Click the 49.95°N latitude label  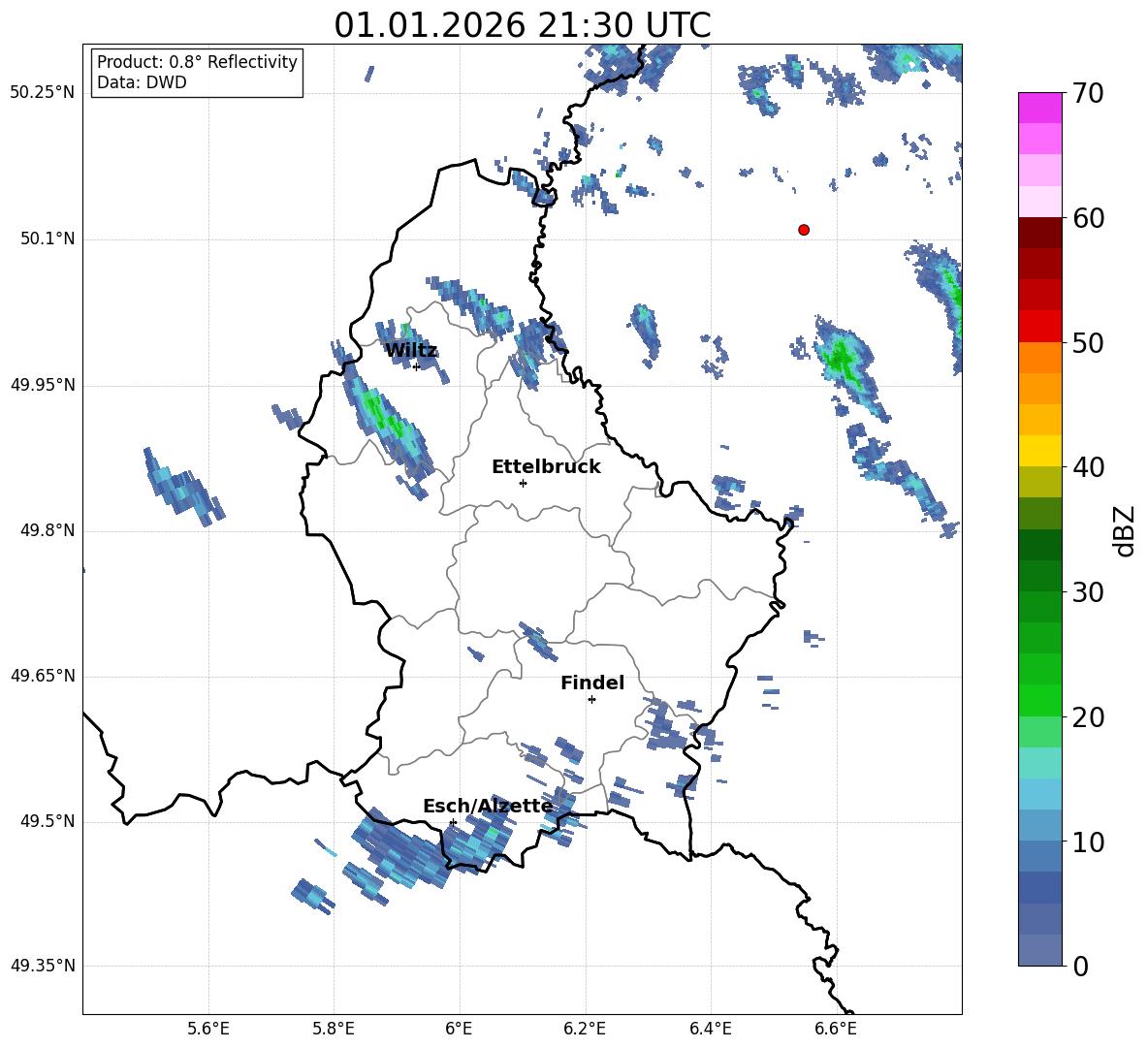(43, 385)
